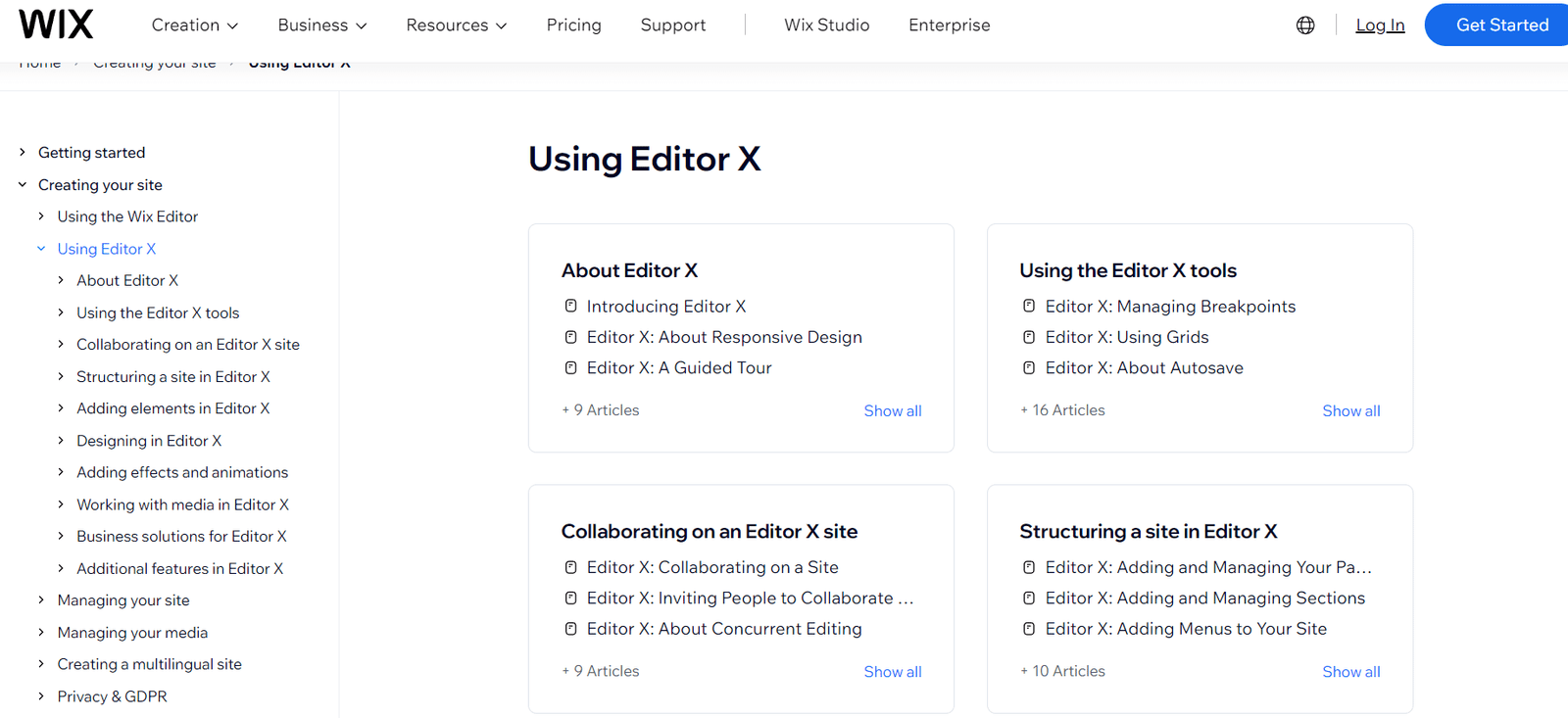The height and width of the screenshot is (718, 1568).
Task: Expand Structuring a site in Editor X chevron
Action: 61,376
